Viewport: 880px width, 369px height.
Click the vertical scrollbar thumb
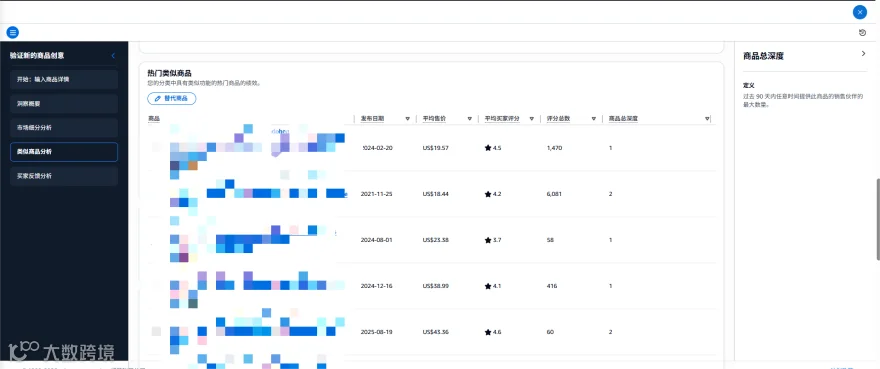click(x=877, y=220)
